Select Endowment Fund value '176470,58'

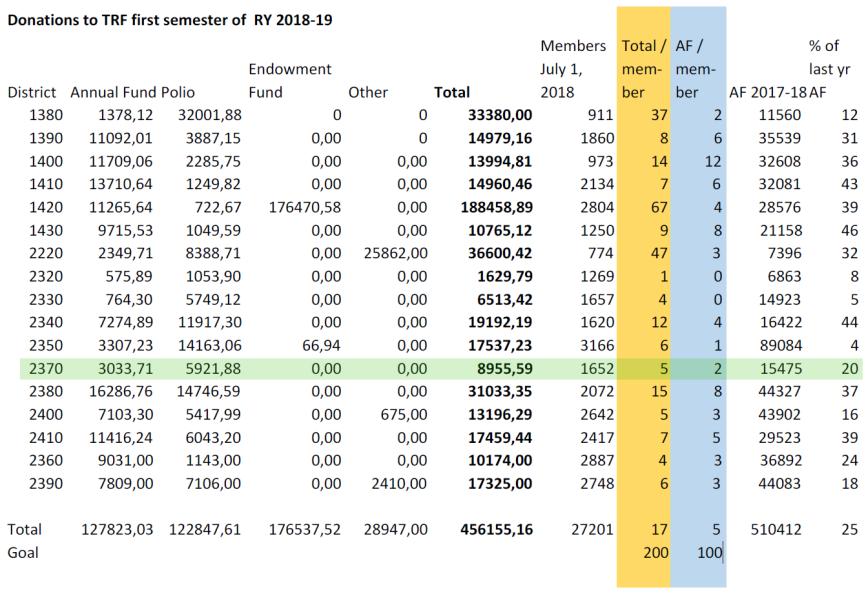[305, 207]
